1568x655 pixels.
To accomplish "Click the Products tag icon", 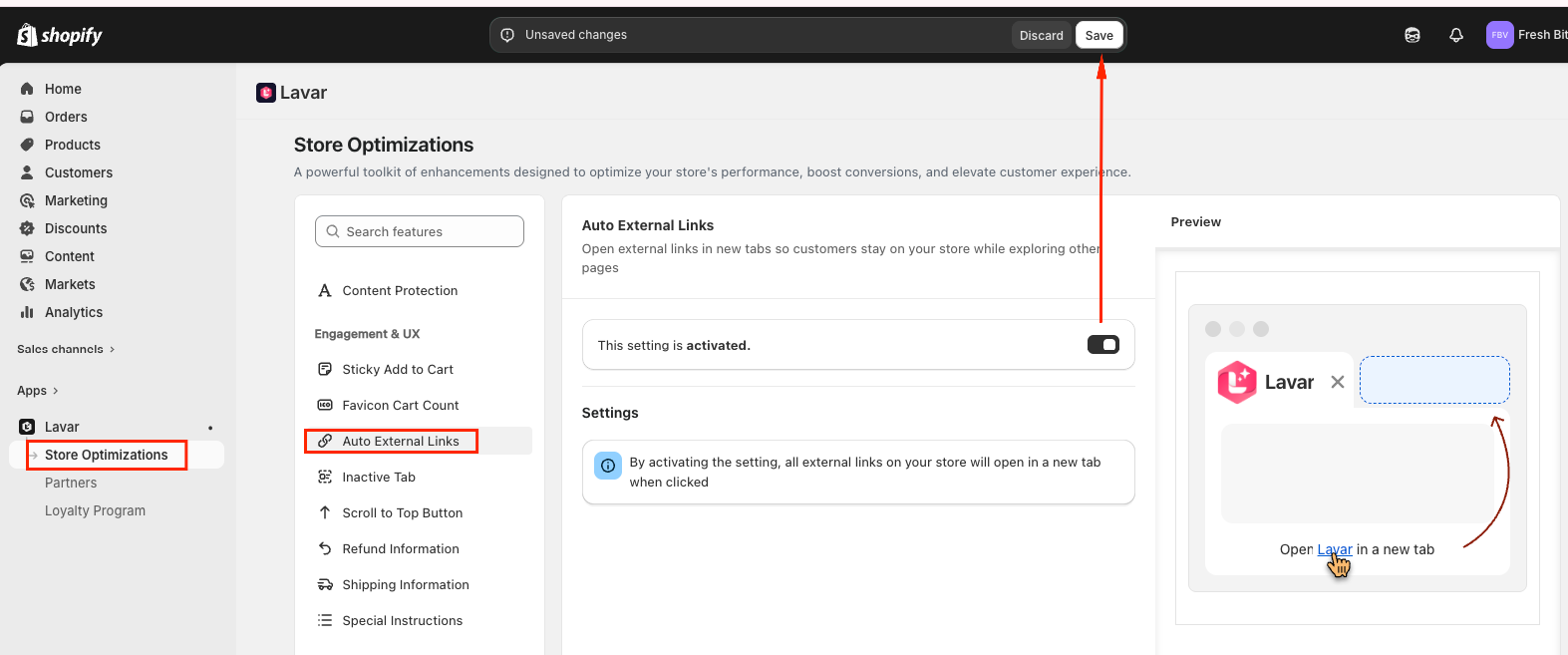I will [x=27, y=145].
